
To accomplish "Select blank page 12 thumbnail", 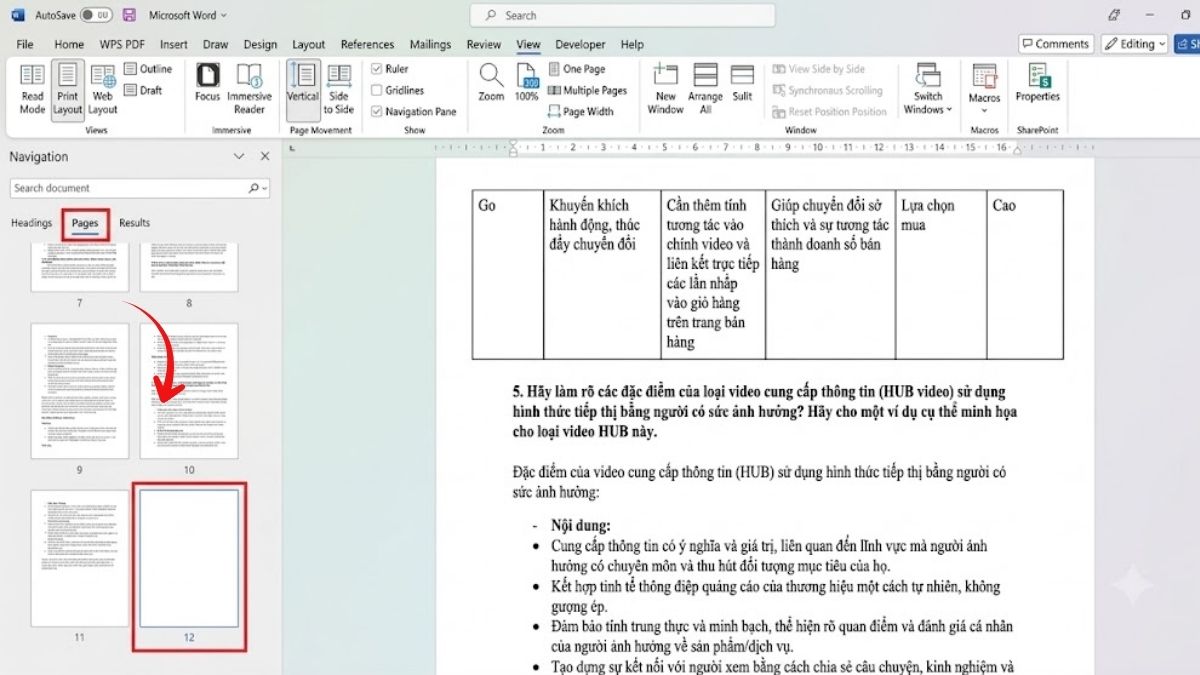I will (189, 558).
